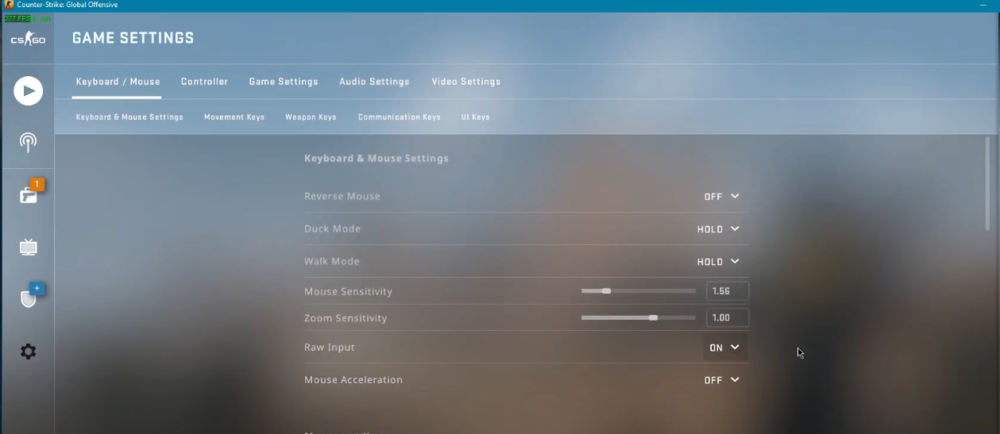Open the broadcast antenna icon in the sidebar
1000x434 pixels.
click(28, 141)
